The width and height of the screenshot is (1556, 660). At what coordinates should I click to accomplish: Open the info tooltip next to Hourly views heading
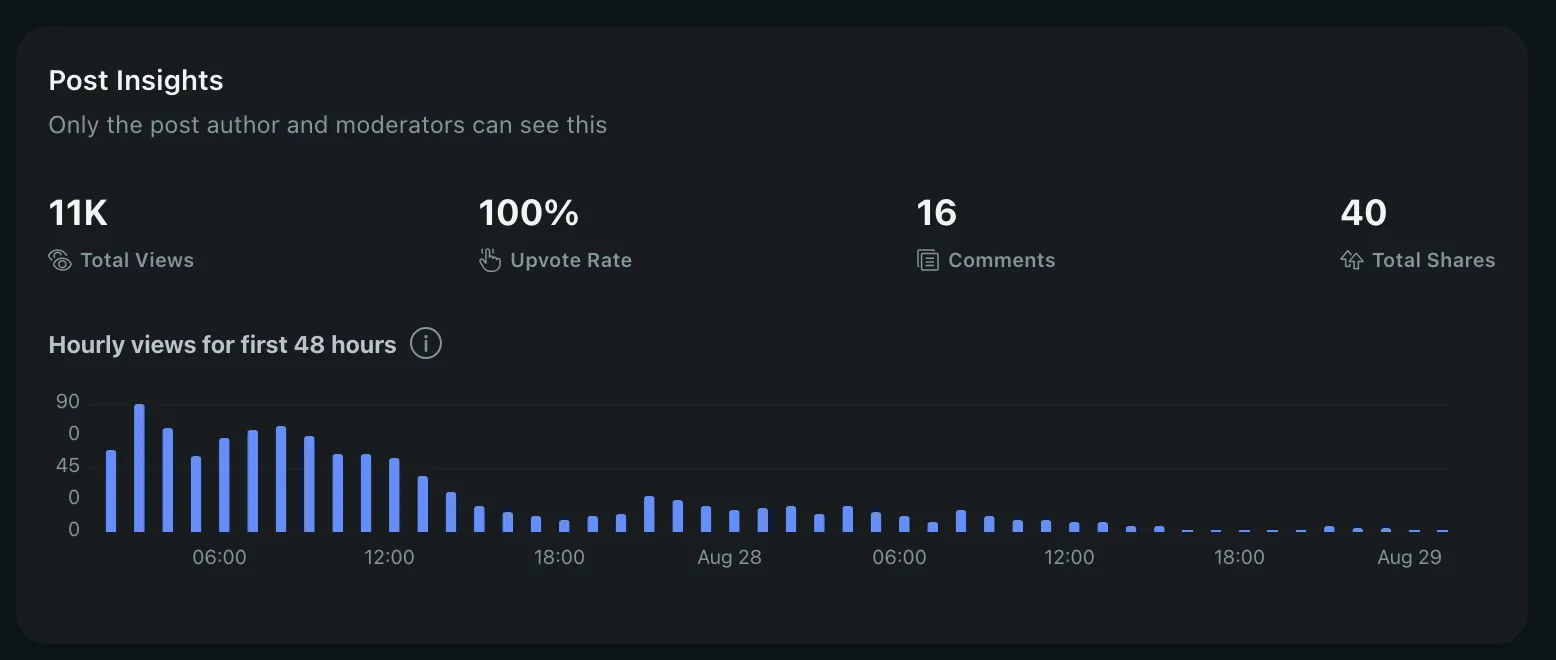(x=425, y=343)
